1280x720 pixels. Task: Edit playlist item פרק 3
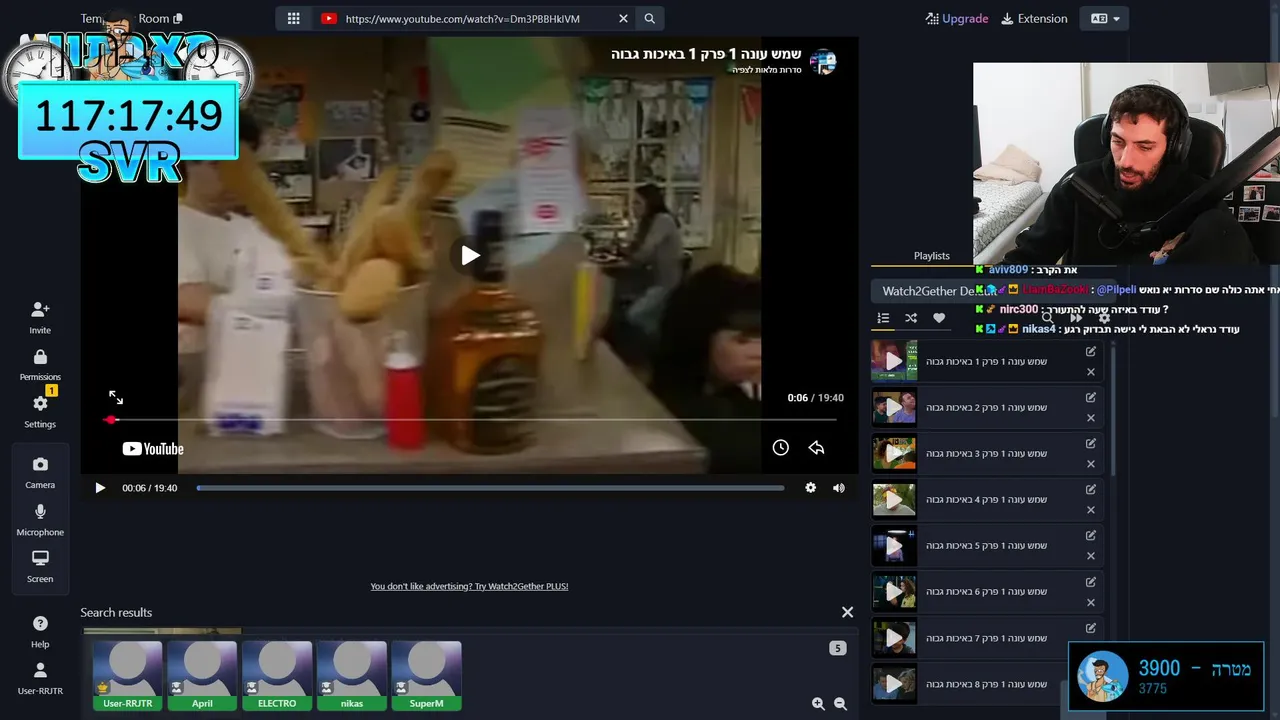click(x=1091, y=443)
